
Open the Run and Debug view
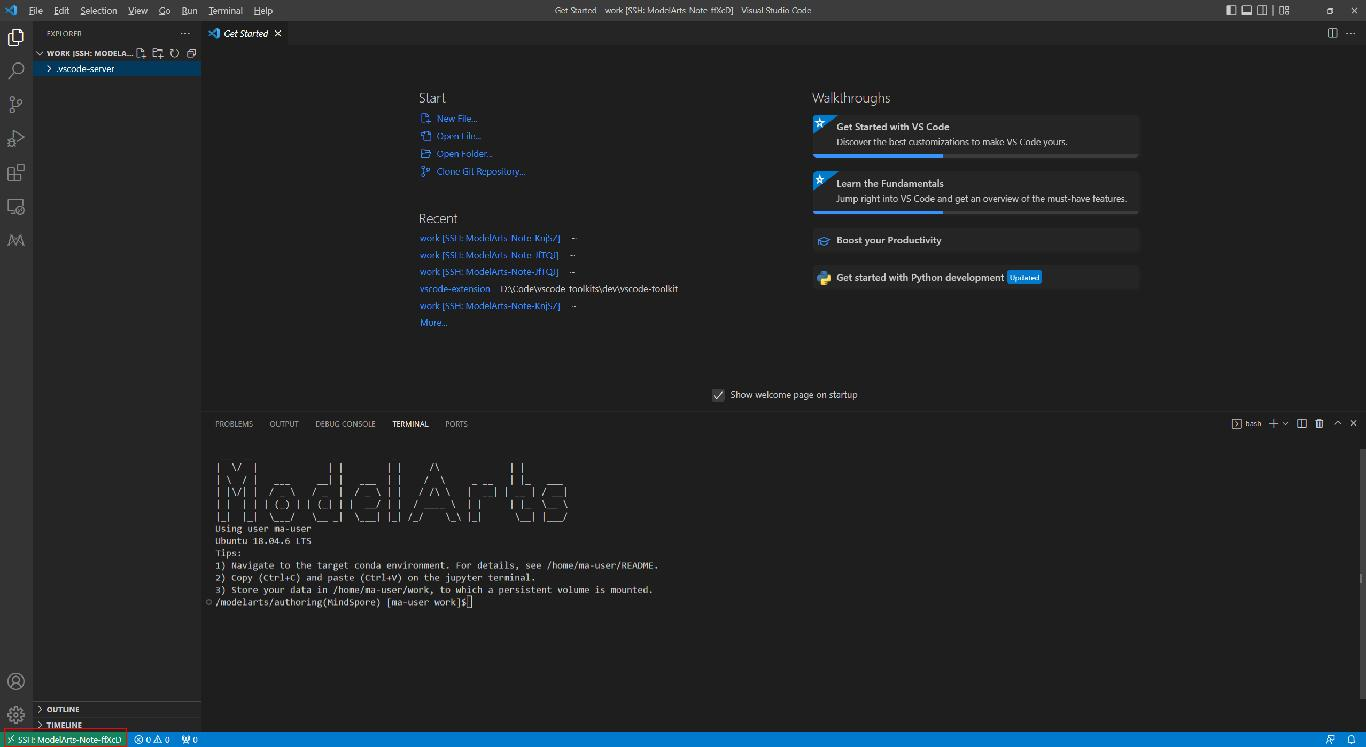(16, 139)
